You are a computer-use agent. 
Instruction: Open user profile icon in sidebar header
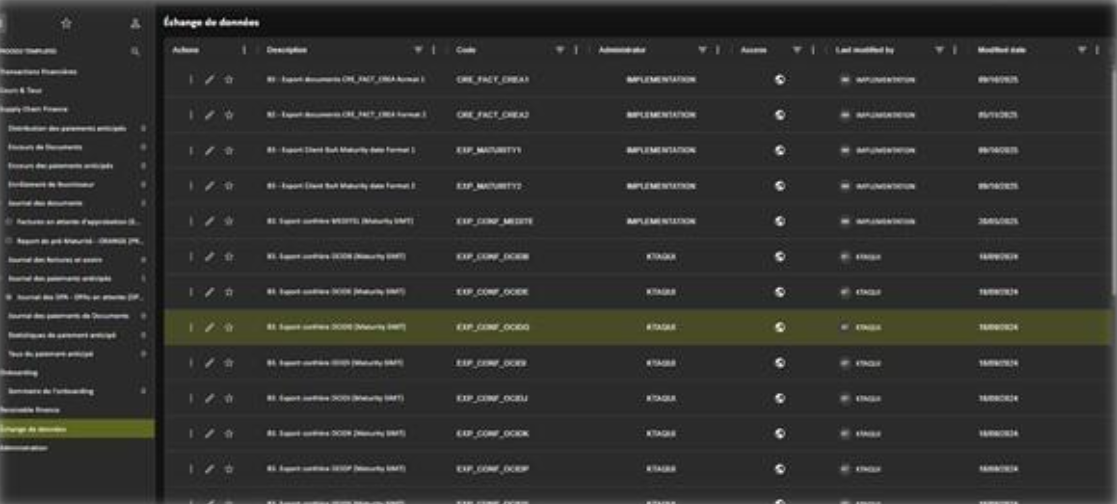tap(135, 24)
